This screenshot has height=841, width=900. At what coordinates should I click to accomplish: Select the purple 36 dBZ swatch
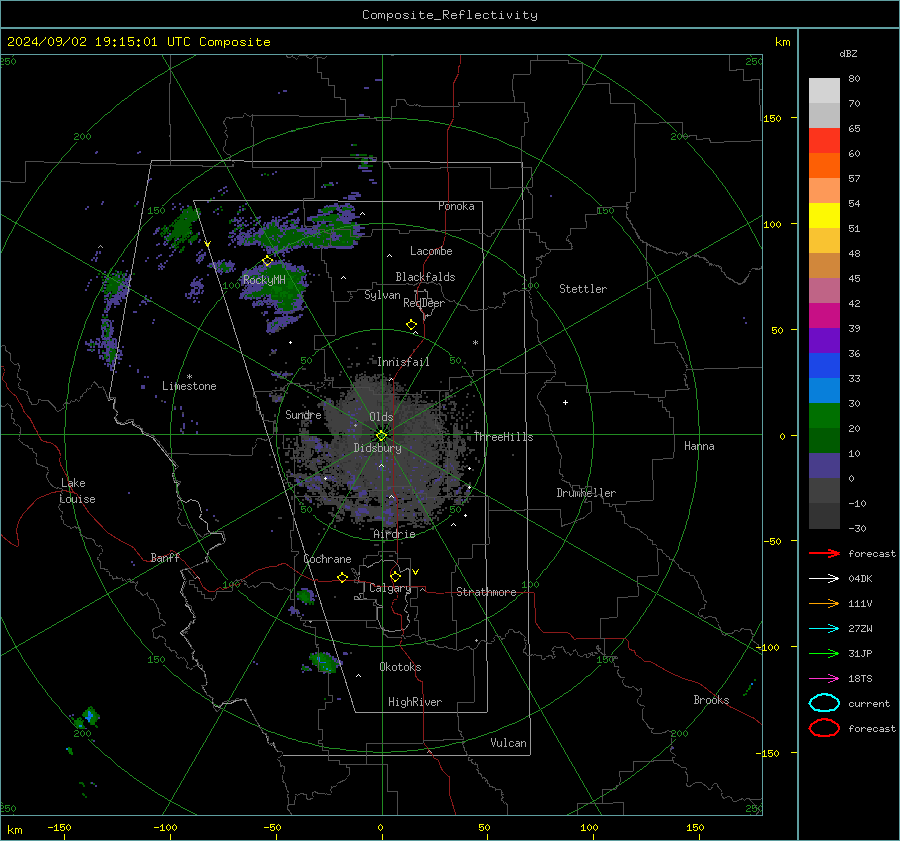tap(824, 340)
